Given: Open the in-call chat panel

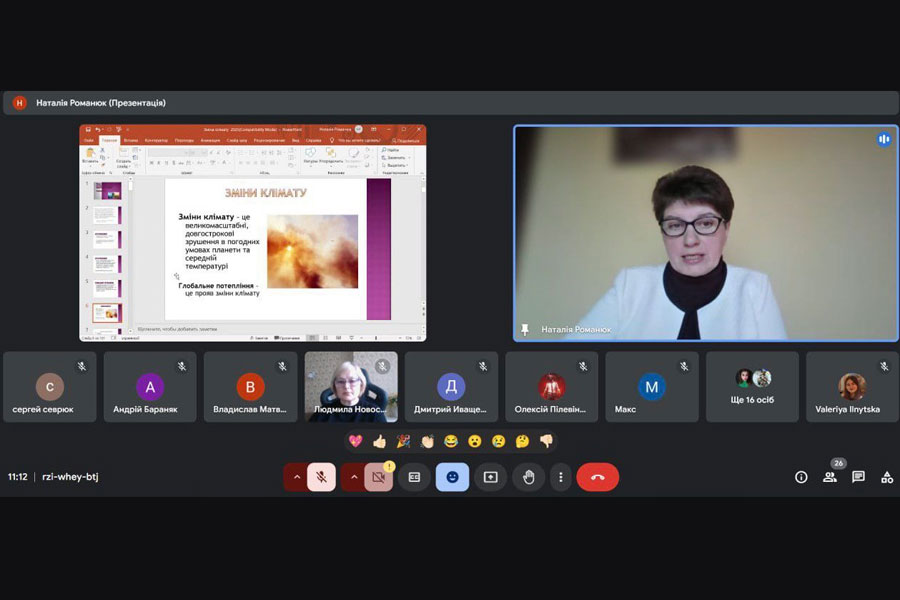Looking at the screenshot, I should [x=859, y=477].
